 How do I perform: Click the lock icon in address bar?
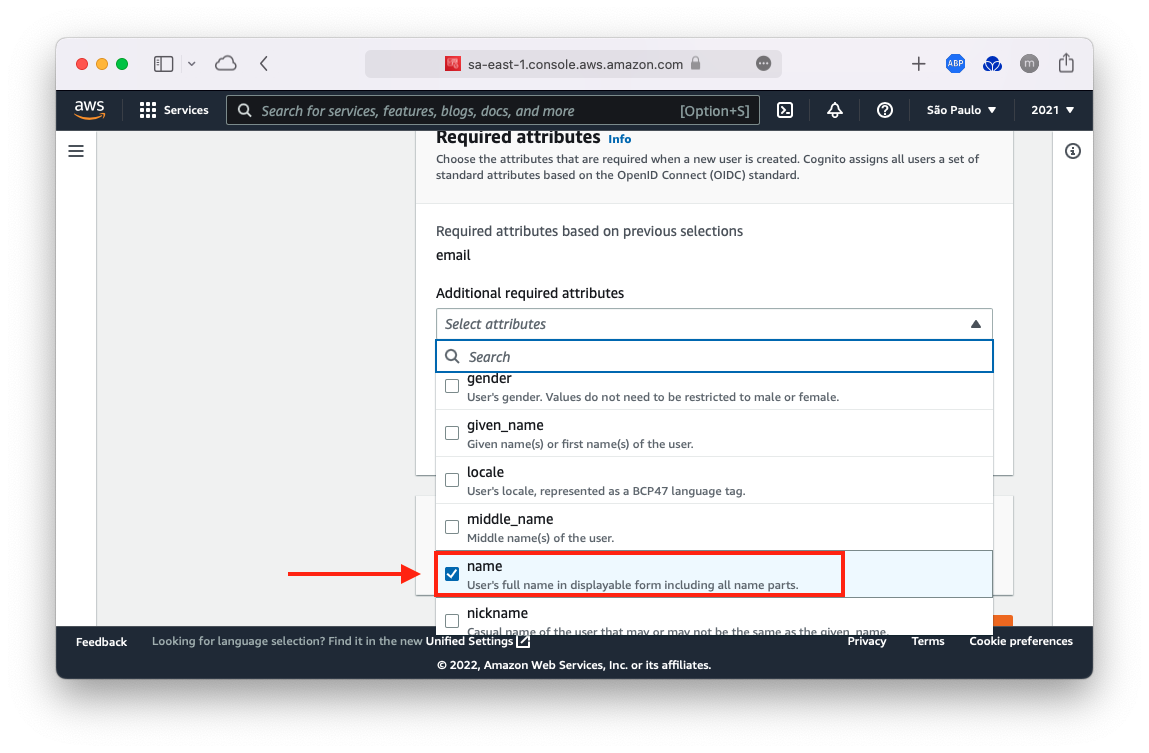point(695,63)
